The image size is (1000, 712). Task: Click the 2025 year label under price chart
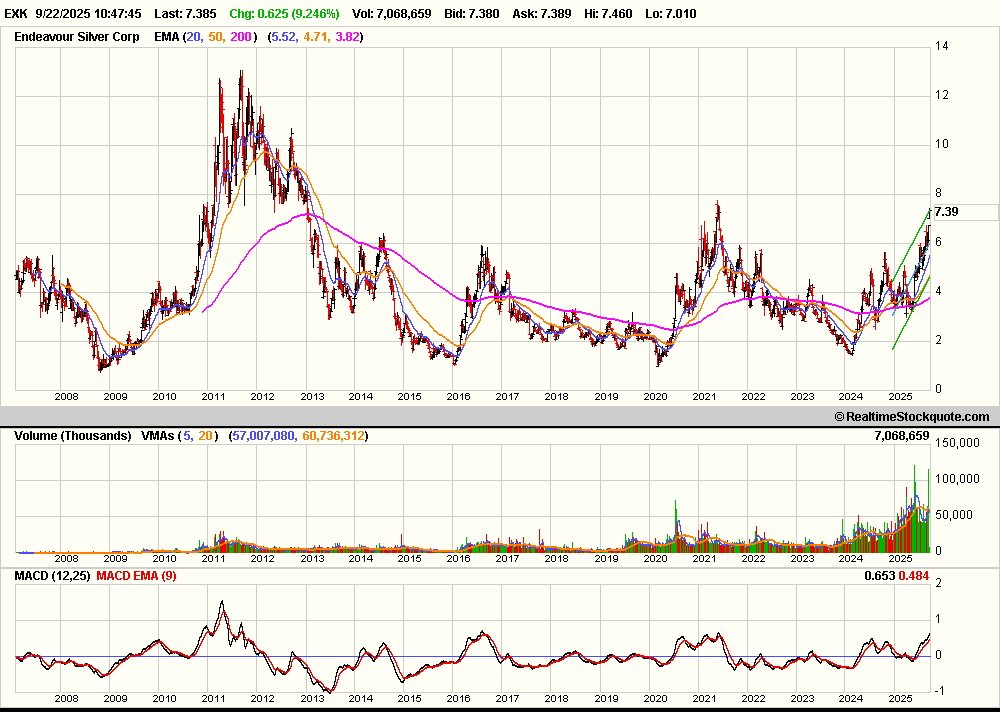point(901,396)
